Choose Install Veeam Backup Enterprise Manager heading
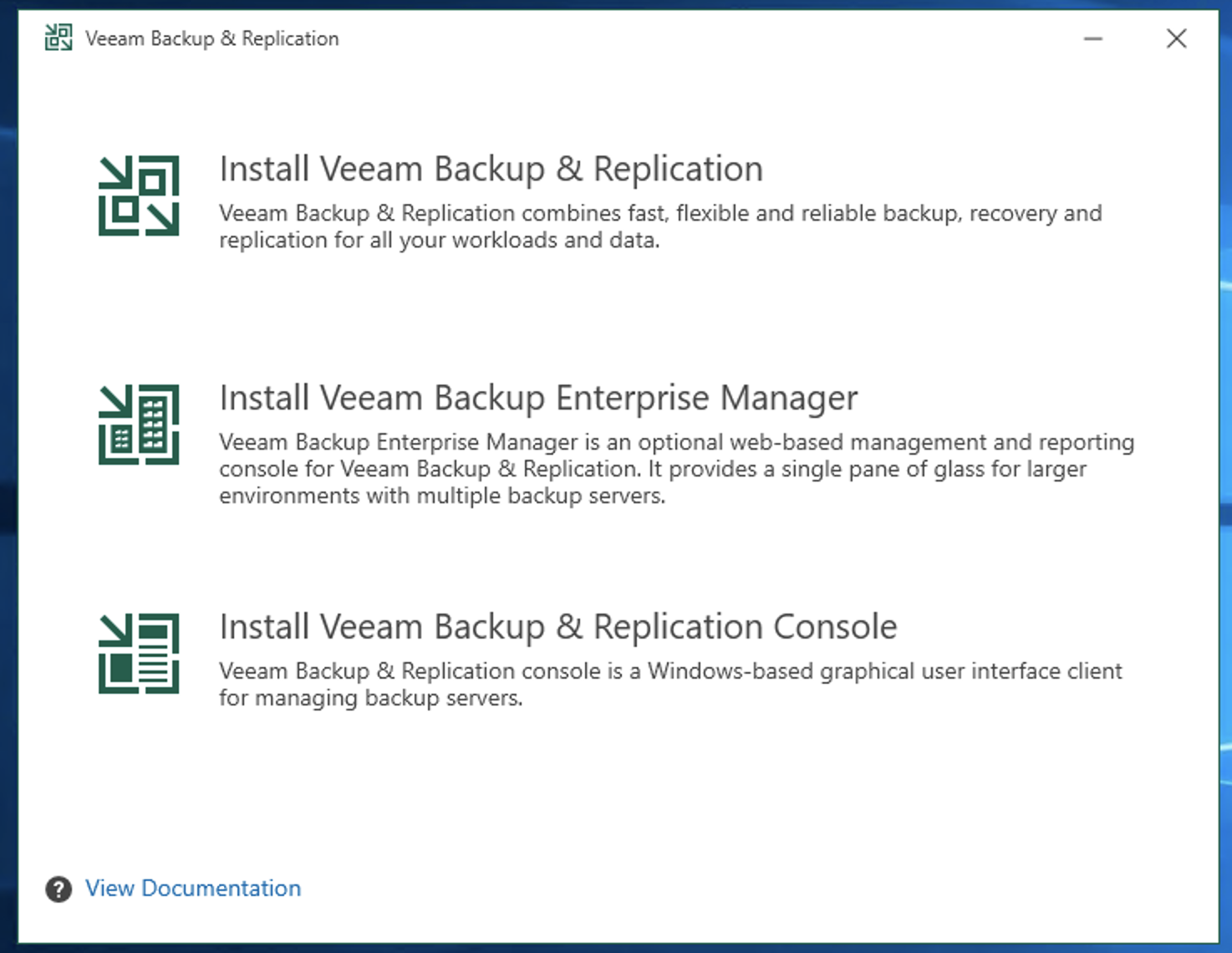Screen dimensions: 1232x953 (538, 398)
